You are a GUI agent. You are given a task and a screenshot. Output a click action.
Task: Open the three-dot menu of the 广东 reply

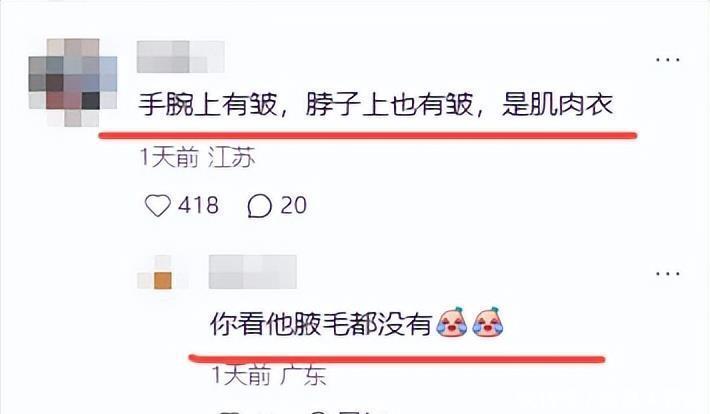668,274
